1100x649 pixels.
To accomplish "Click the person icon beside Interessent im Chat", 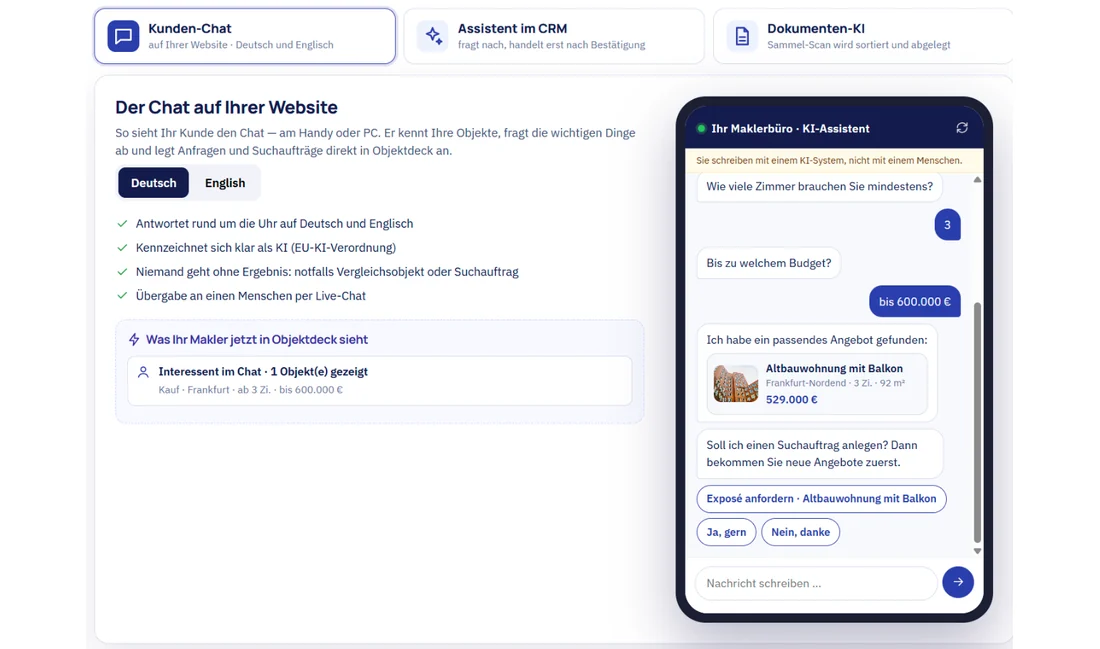I will tap(143, 372).
